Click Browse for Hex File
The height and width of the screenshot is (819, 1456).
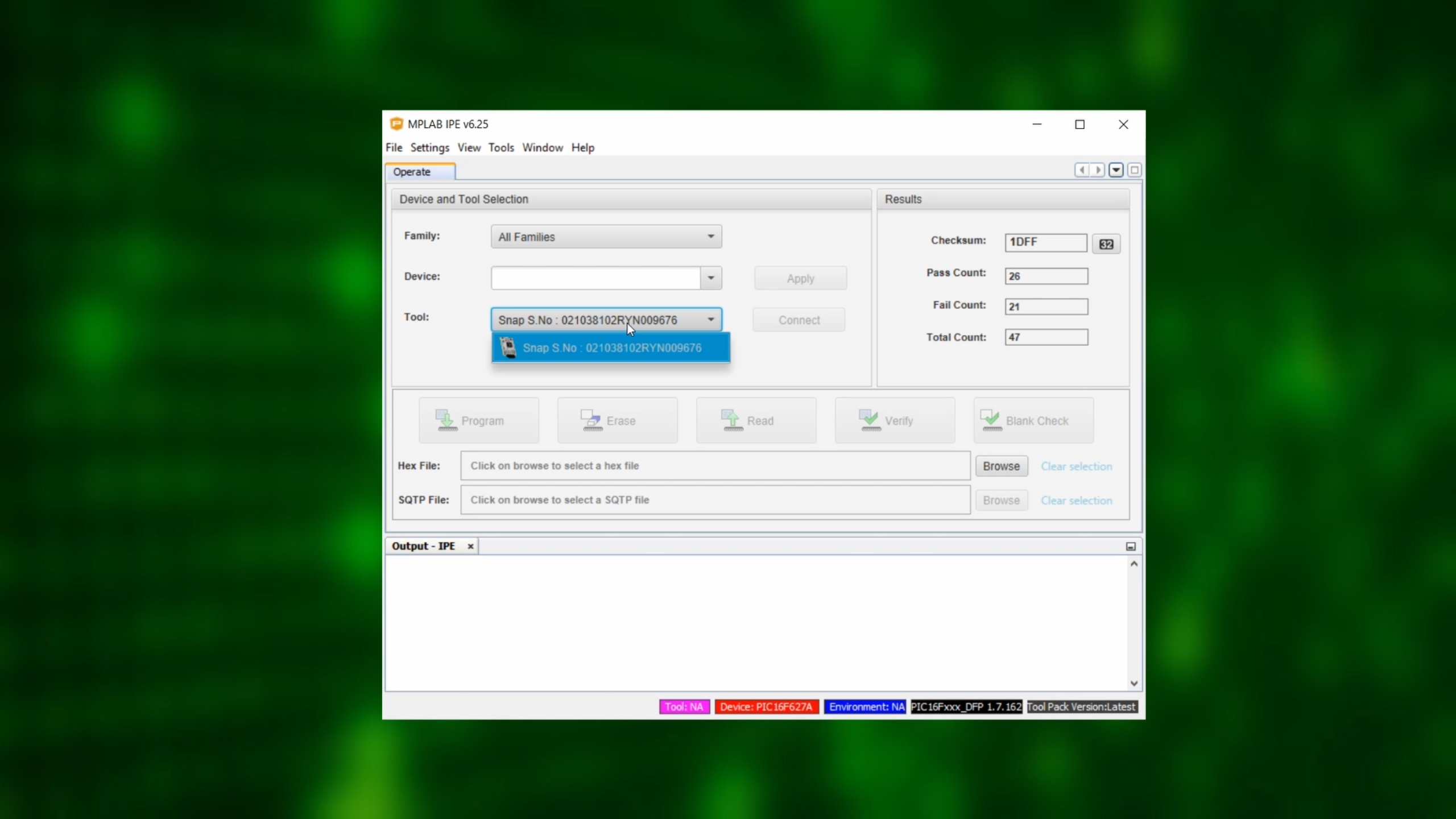(x=1001, y=466)
